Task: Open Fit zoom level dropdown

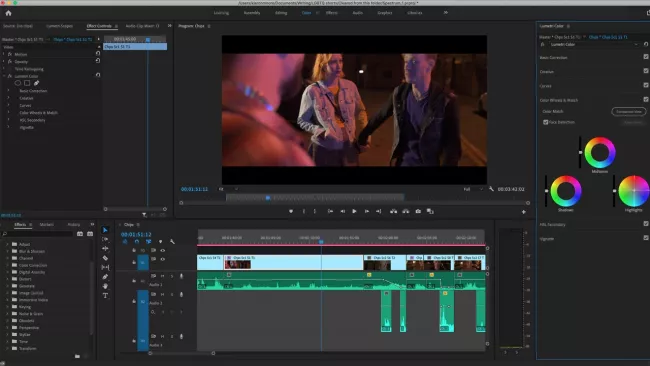Action: (228, 189)
